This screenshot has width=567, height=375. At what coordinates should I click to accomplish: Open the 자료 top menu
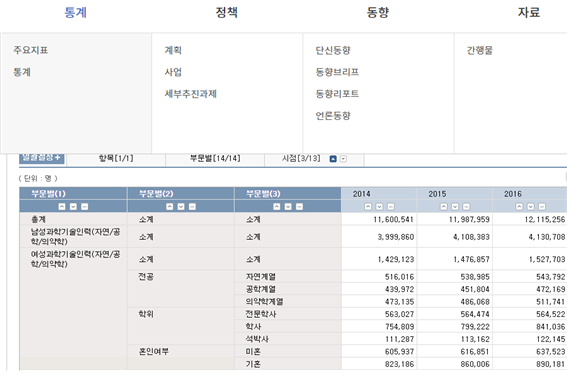point(529,13)
